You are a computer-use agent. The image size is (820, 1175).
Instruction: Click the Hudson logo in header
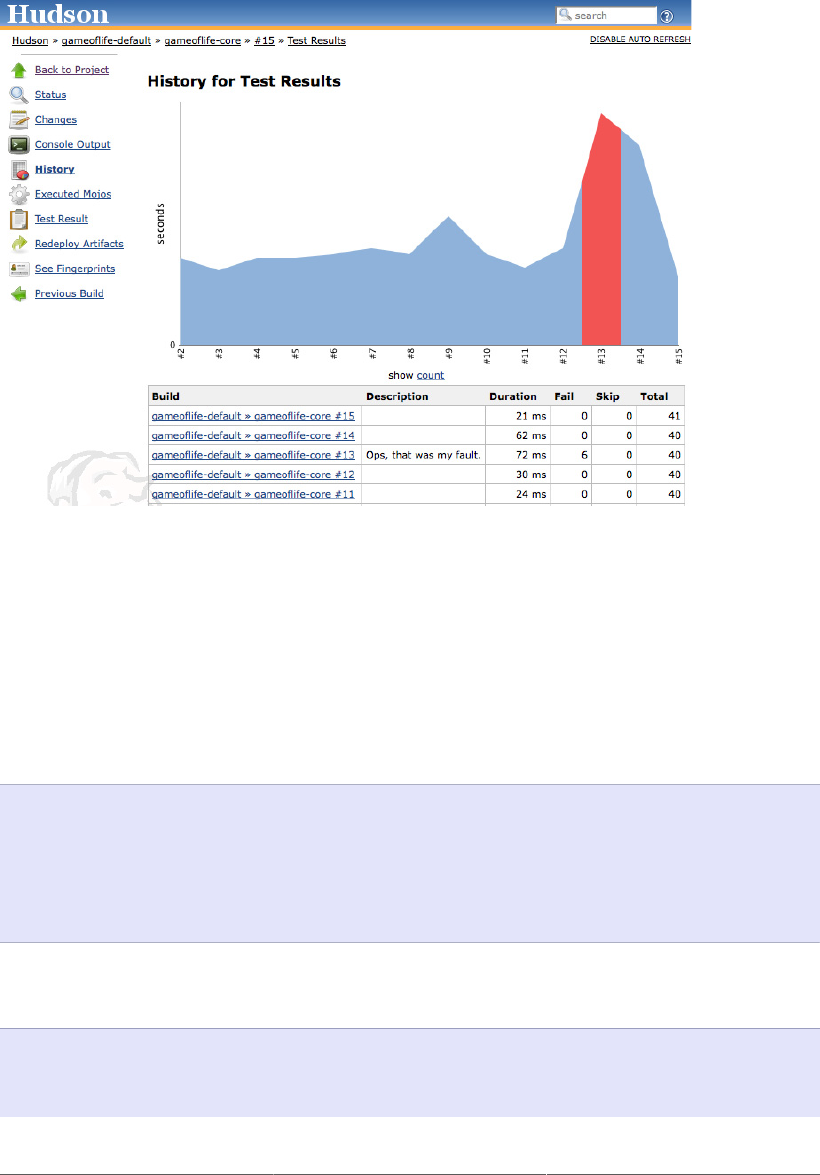pos(58,13)
